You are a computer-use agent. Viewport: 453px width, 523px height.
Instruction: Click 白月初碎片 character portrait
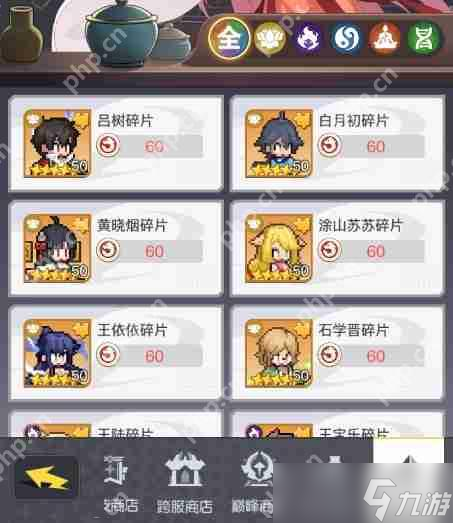pyautogui.click(x=279, y=143)
